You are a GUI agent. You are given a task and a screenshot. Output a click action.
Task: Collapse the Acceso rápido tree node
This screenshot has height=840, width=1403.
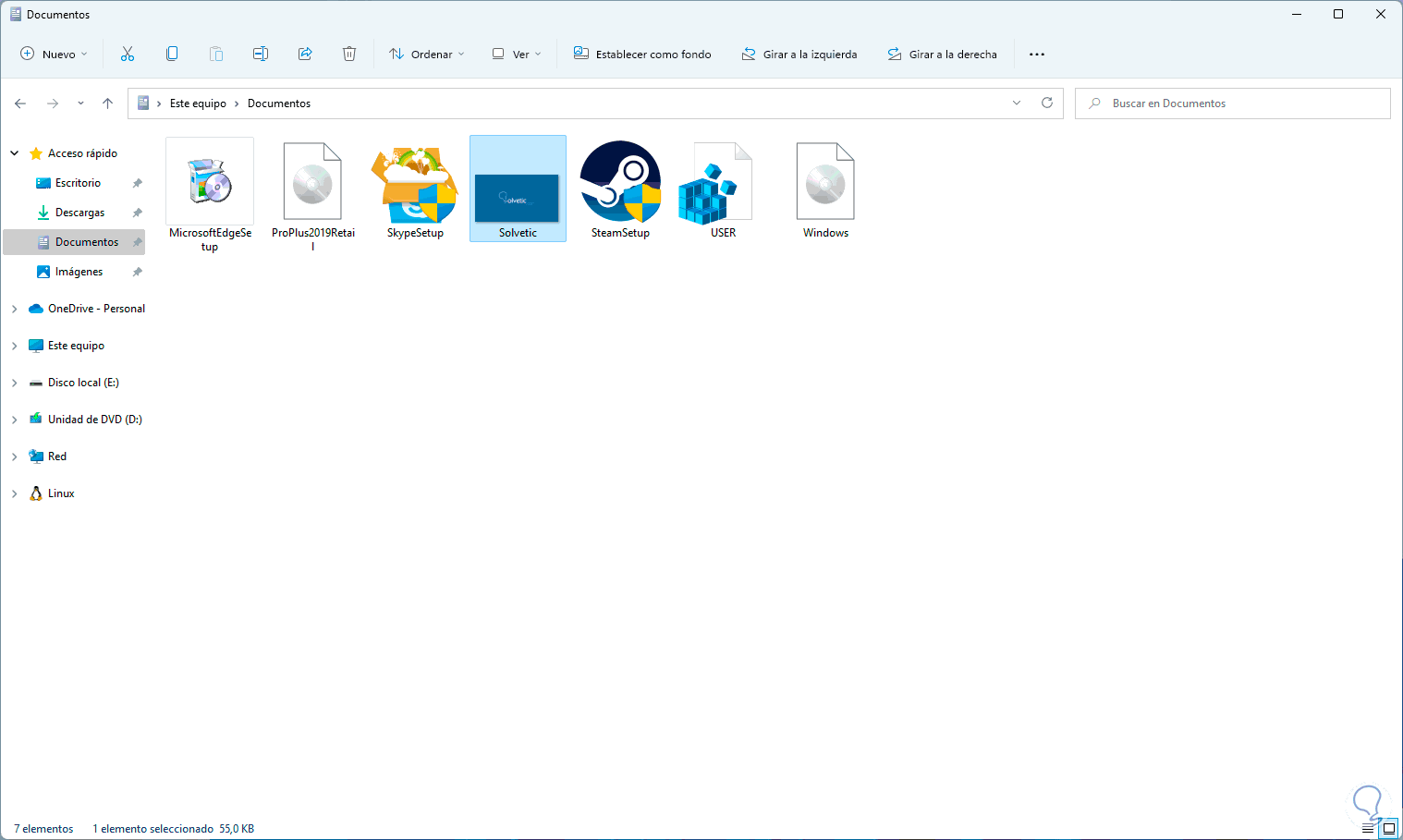[15, 153]
